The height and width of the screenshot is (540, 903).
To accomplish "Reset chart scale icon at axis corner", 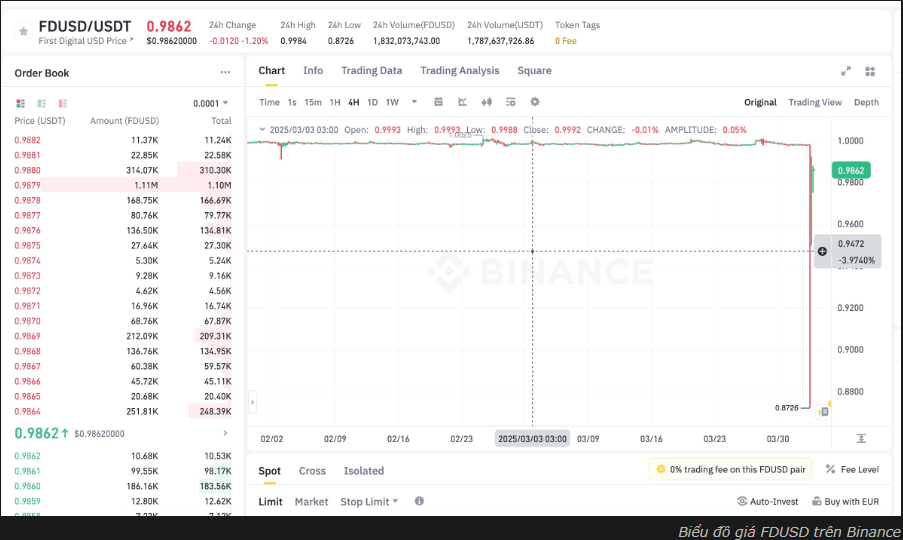I will pyautogui.click(x=861, y=439).
